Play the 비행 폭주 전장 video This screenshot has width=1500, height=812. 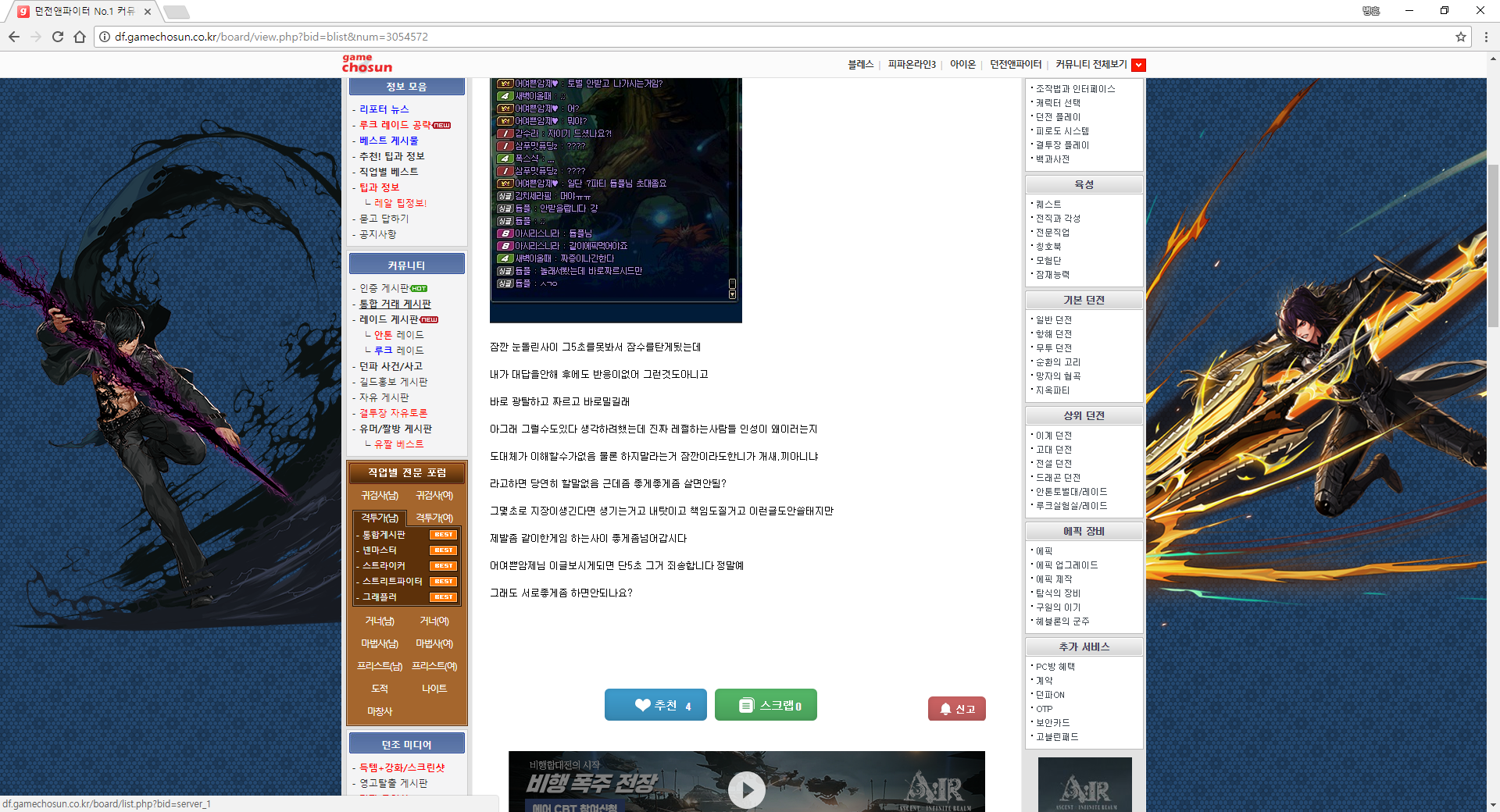[x=746, y=790]
